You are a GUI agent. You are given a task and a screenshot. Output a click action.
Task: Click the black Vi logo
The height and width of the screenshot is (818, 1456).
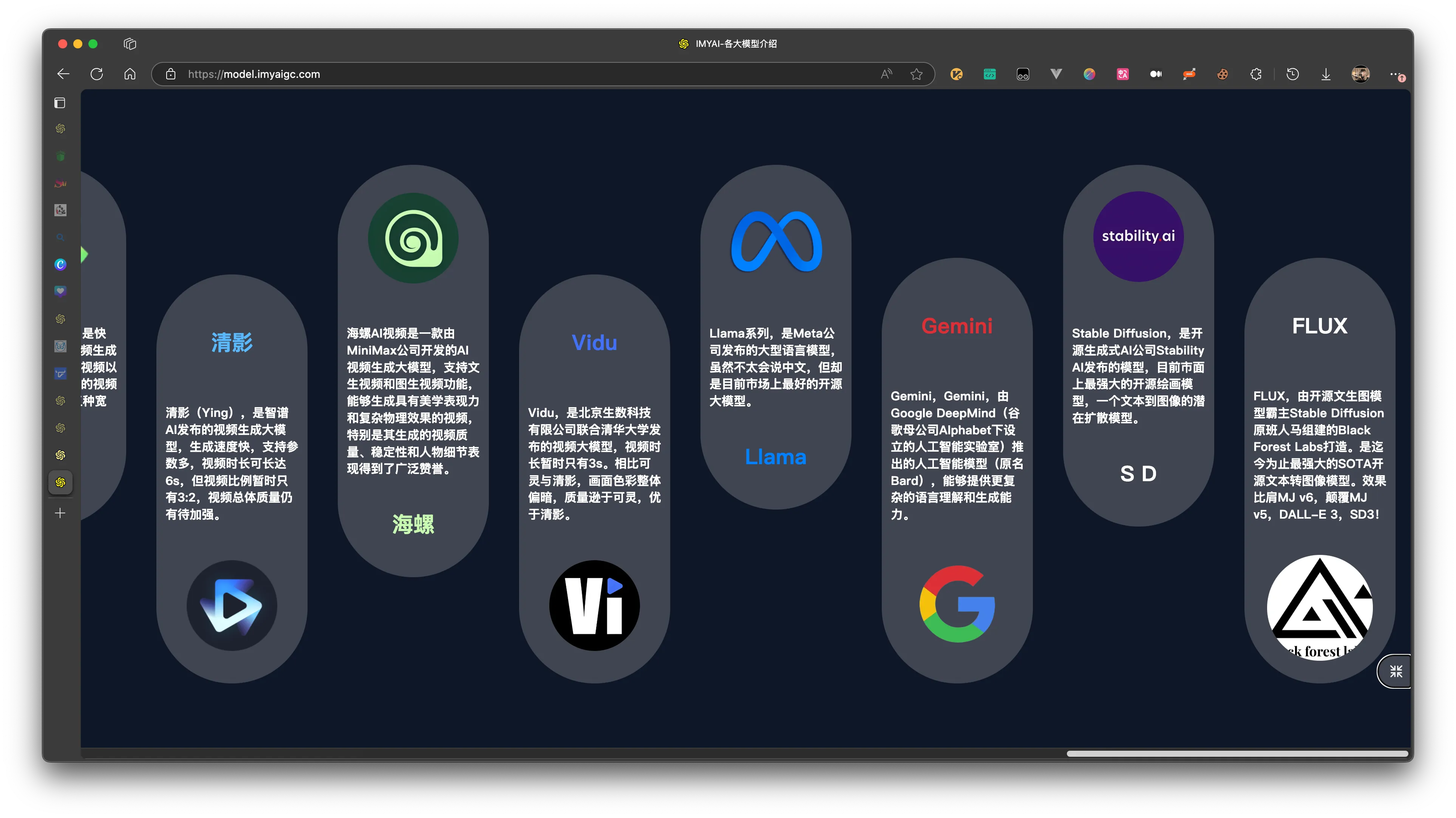click(595, 605)
